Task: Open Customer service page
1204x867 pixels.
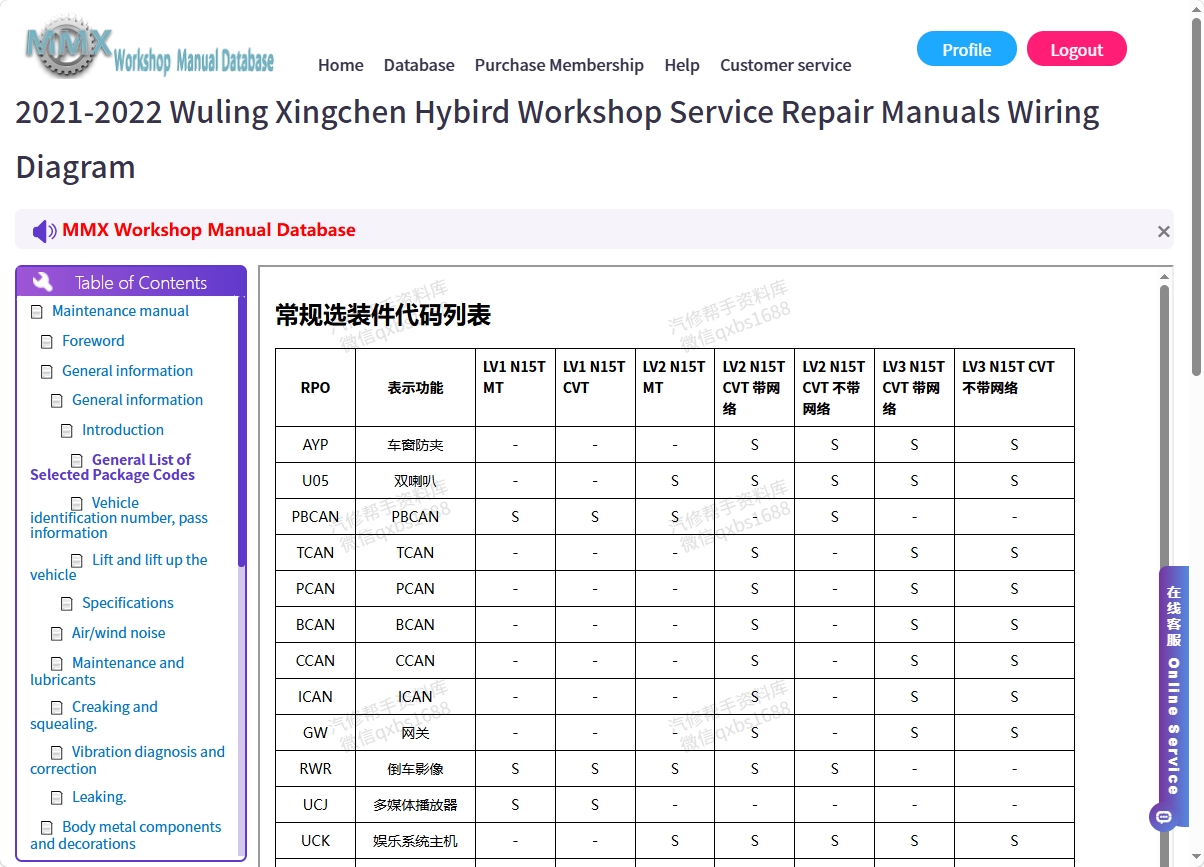Action: 786,65
